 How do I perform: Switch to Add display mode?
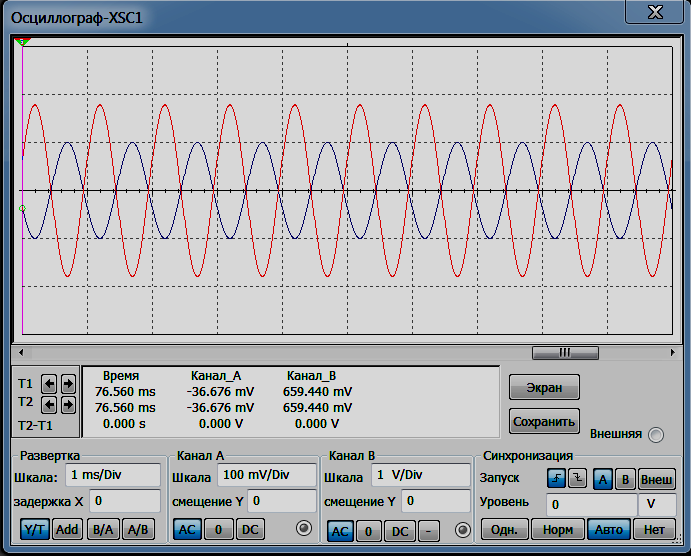[67, 529]
